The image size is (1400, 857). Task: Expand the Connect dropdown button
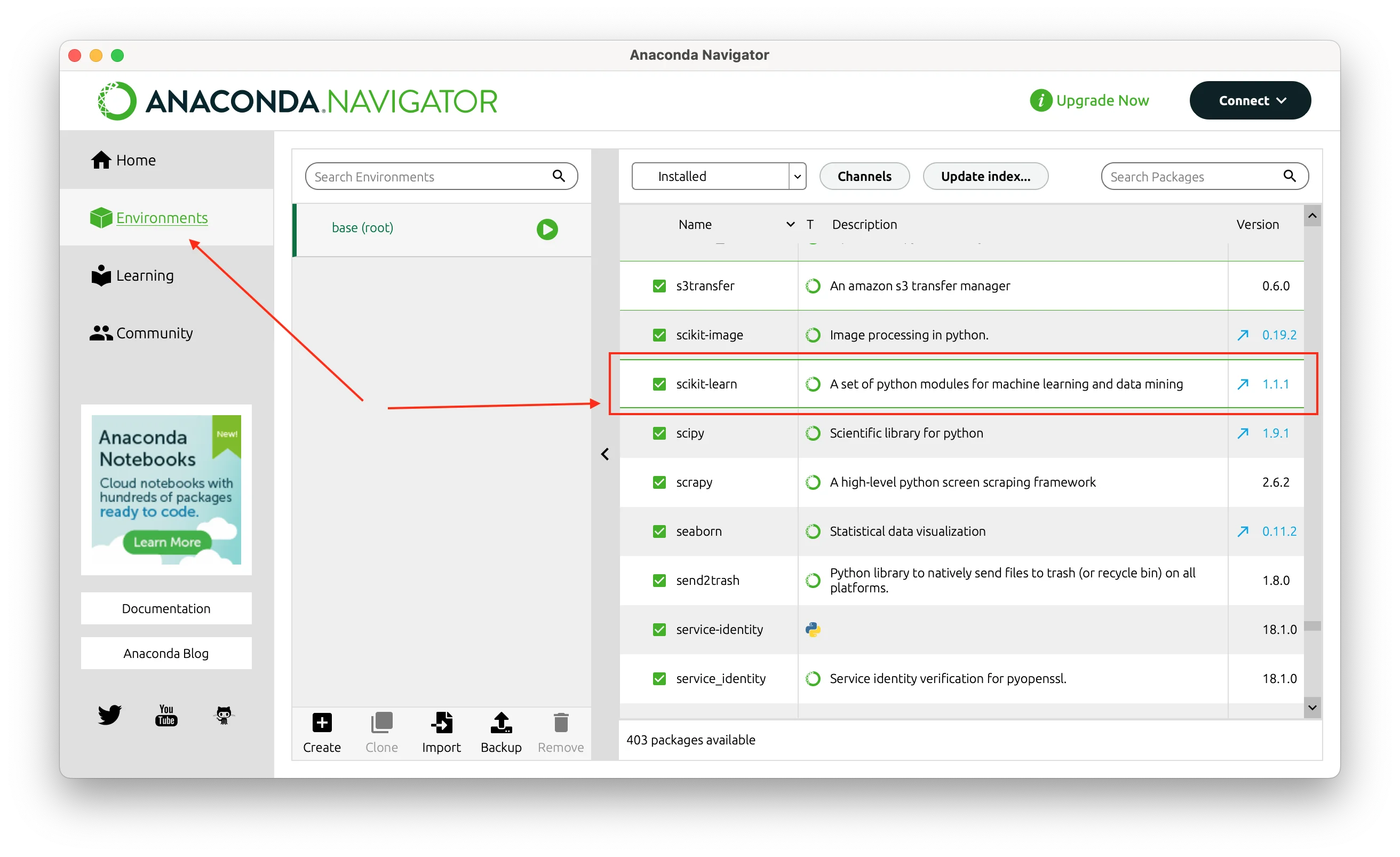coord(1250,101)
